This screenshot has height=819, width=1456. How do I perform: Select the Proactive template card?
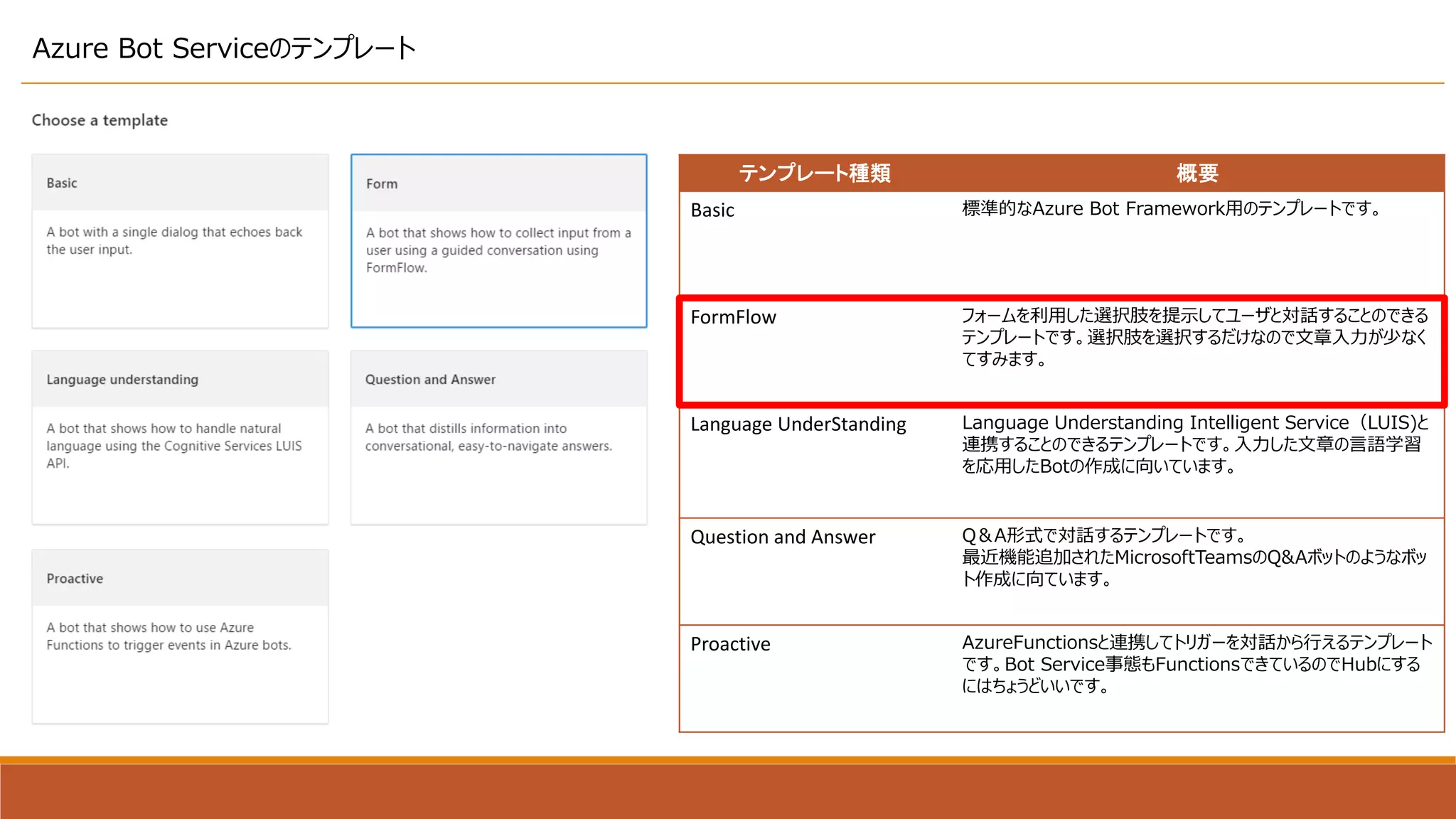180,636
